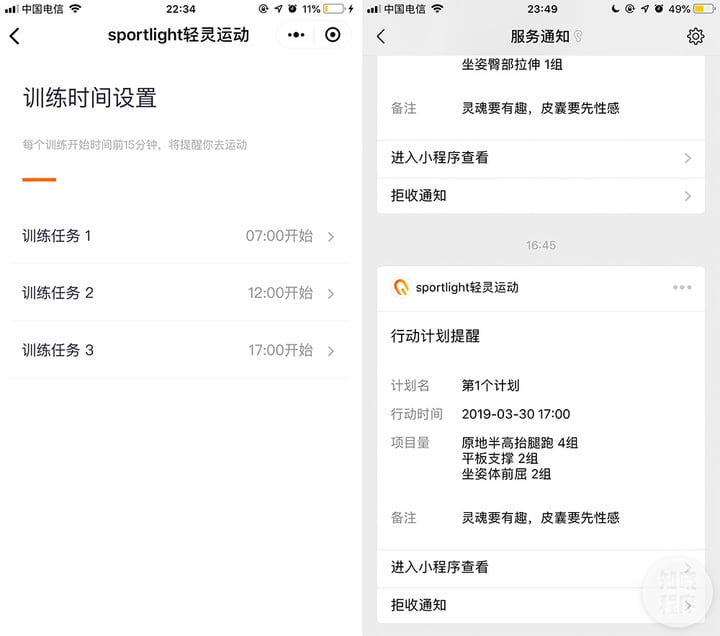Tap 平板支撑 2组 item

point(500,458)
